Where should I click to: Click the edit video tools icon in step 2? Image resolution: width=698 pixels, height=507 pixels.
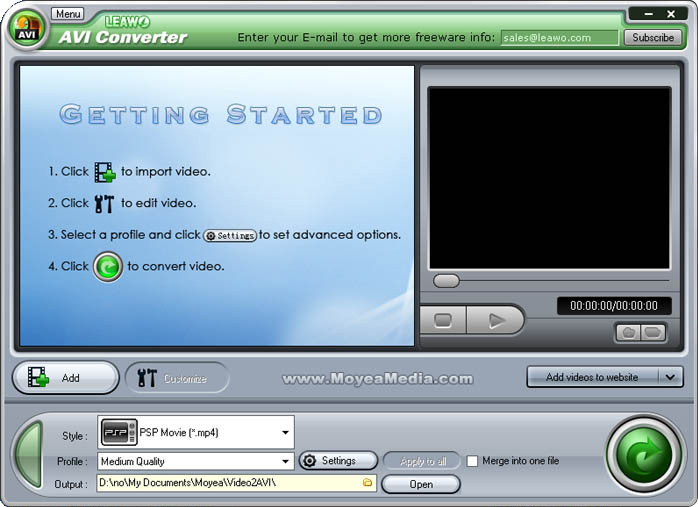point(104,203)
